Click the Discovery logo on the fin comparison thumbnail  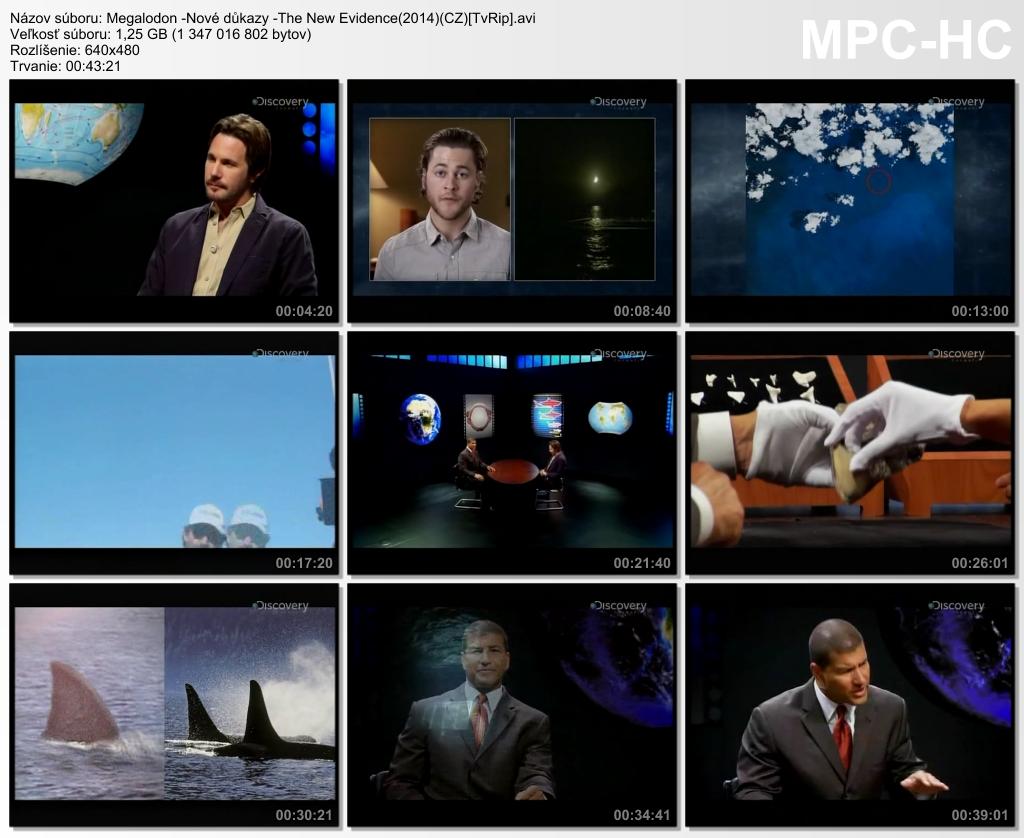point(281,606)
